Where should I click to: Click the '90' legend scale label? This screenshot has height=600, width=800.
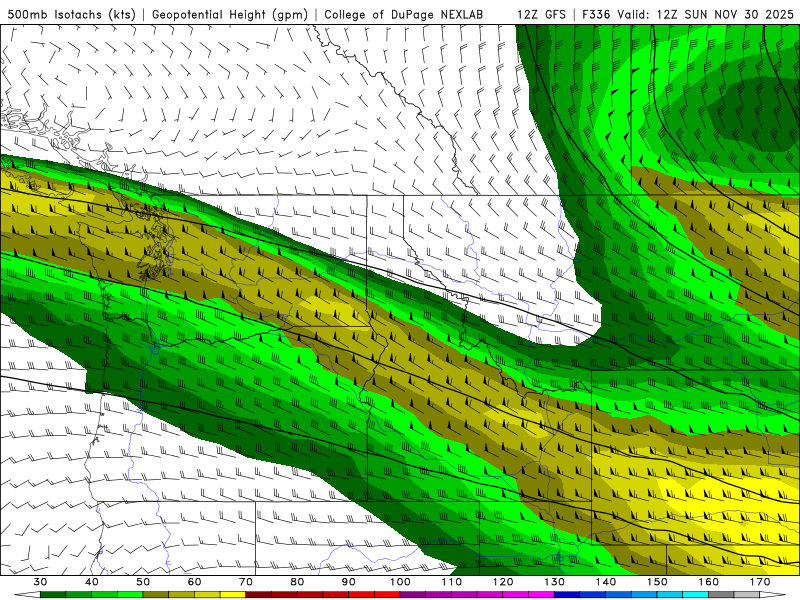[348, 582]
